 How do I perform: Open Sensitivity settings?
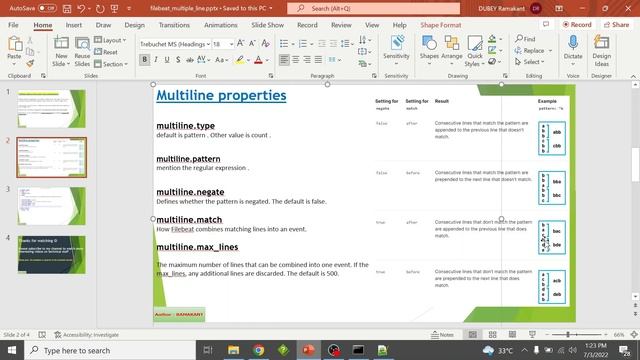(x=396, y=51)
